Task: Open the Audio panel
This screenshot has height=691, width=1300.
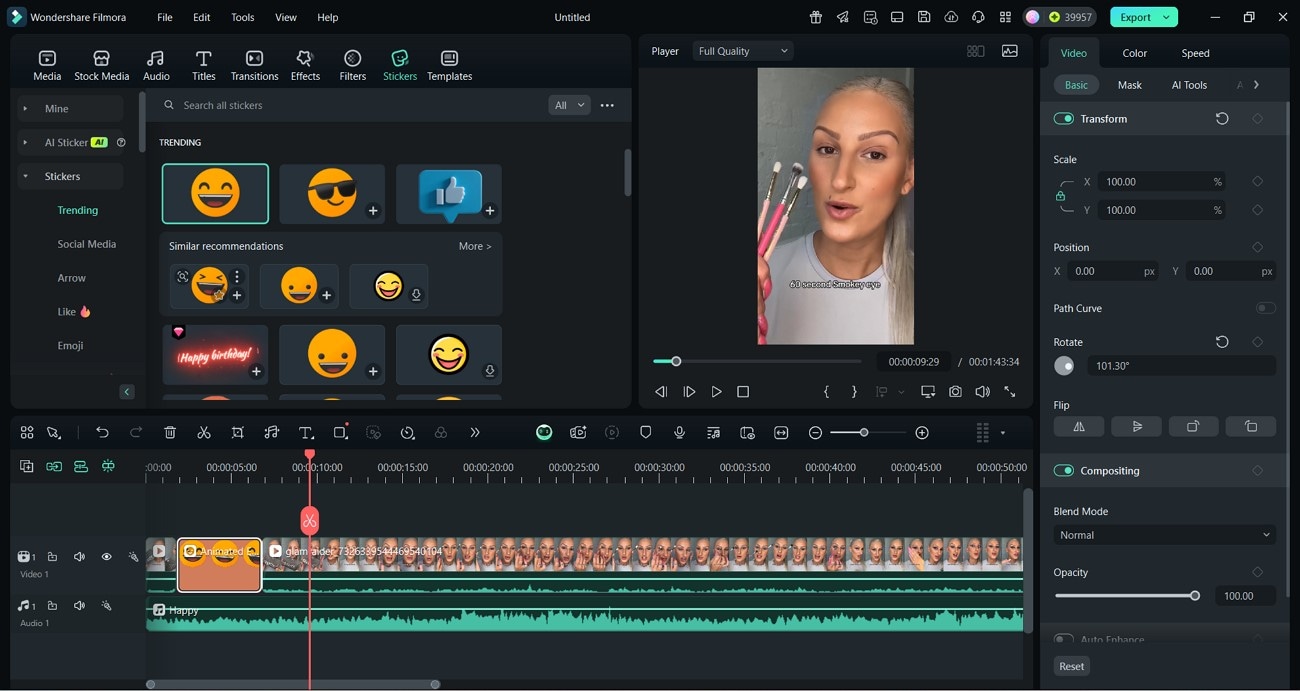Action: tap(156, 65)
